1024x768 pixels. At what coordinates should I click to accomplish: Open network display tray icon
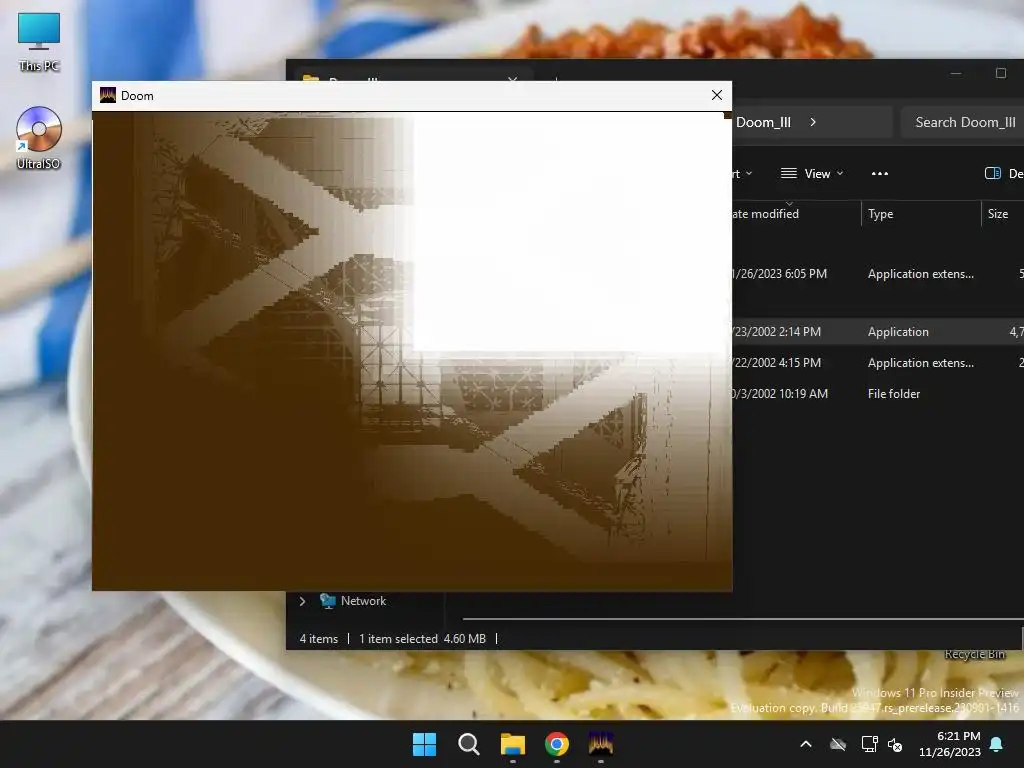tap(869, 744)
